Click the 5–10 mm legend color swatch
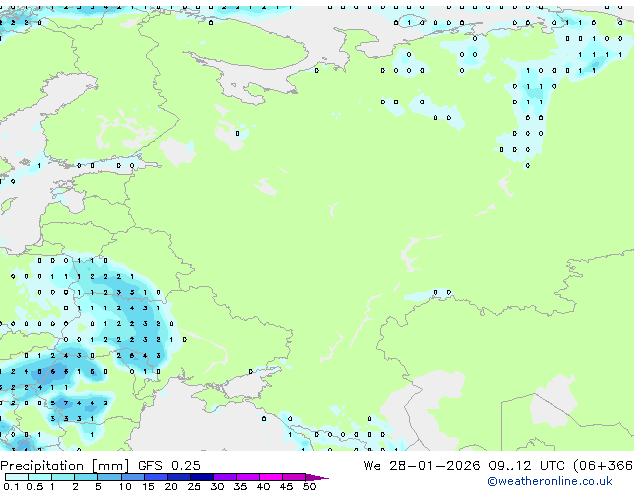 point(110,477)
